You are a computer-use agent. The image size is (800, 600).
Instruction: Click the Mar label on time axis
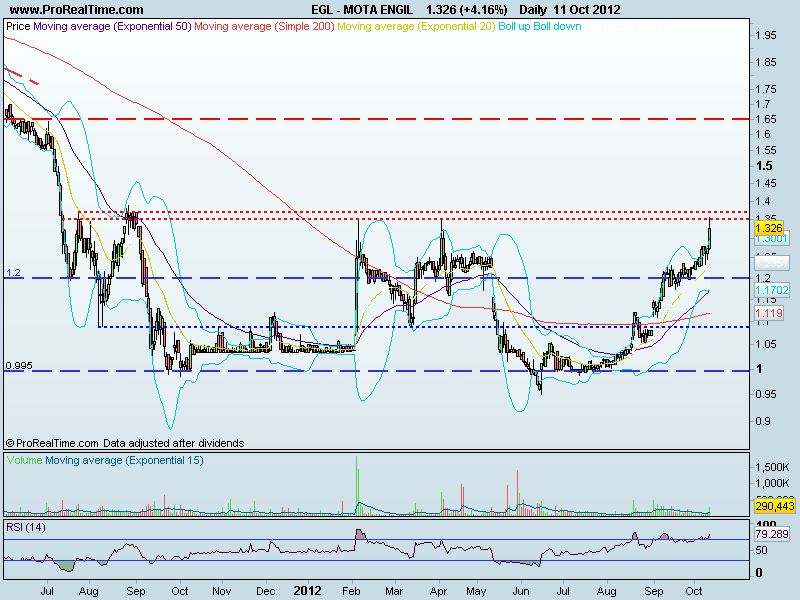click(393, 591)
